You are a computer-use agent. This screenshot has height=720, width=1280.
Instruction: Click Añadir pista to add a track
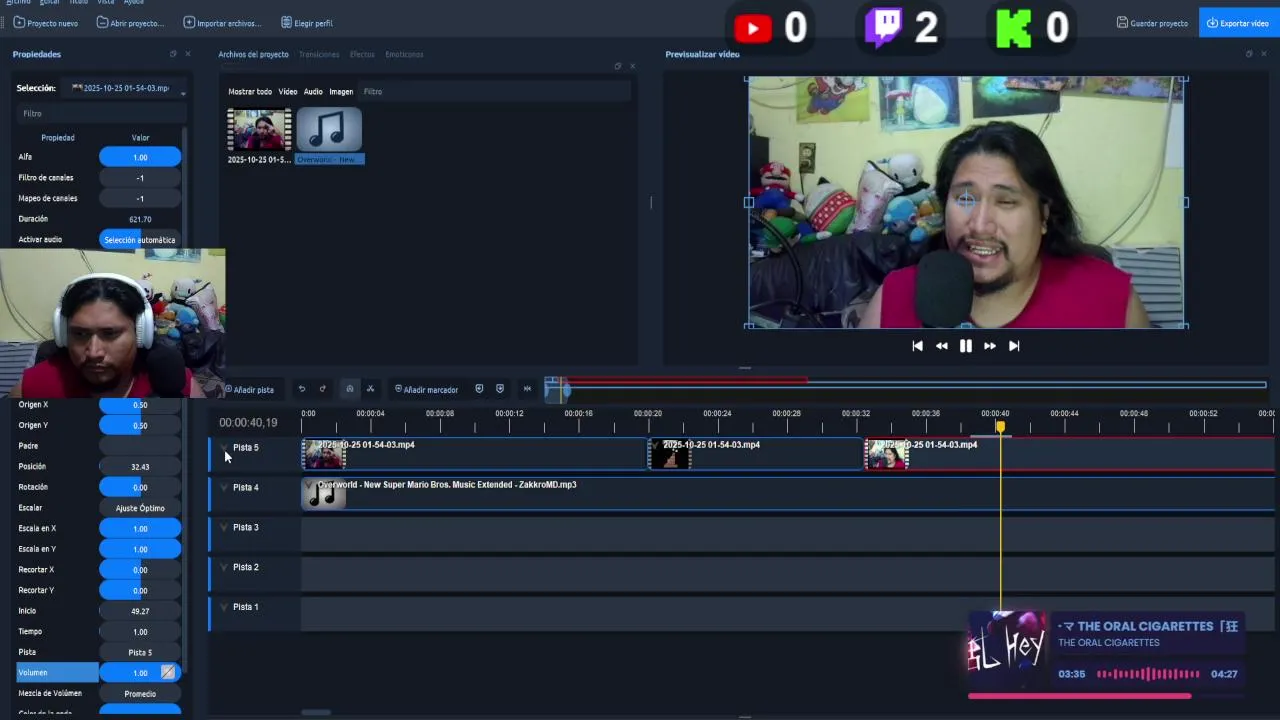[x=249, y=389]
